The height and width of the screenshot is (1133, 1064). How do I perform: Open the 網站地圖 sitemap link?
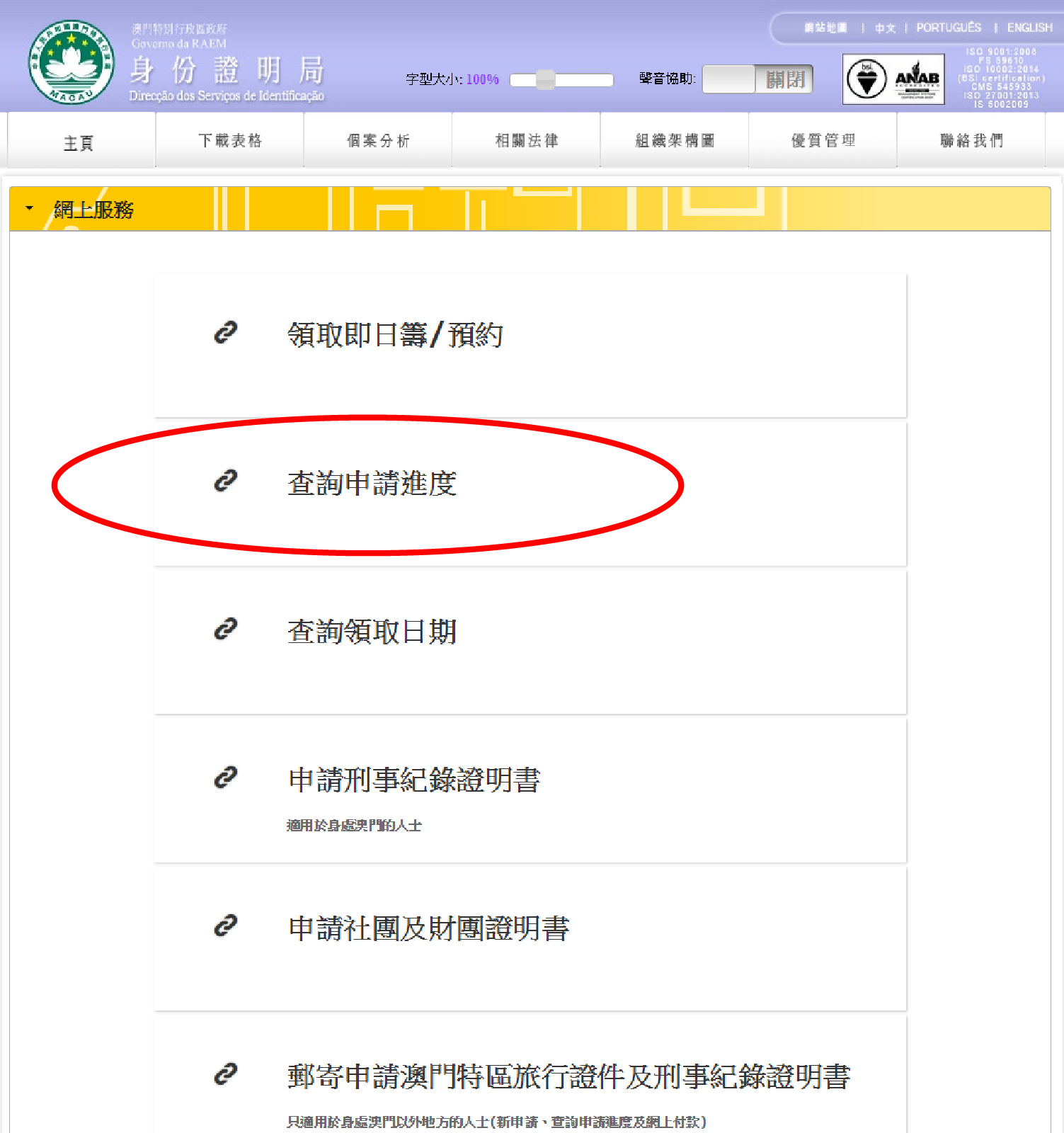[825, 28]
